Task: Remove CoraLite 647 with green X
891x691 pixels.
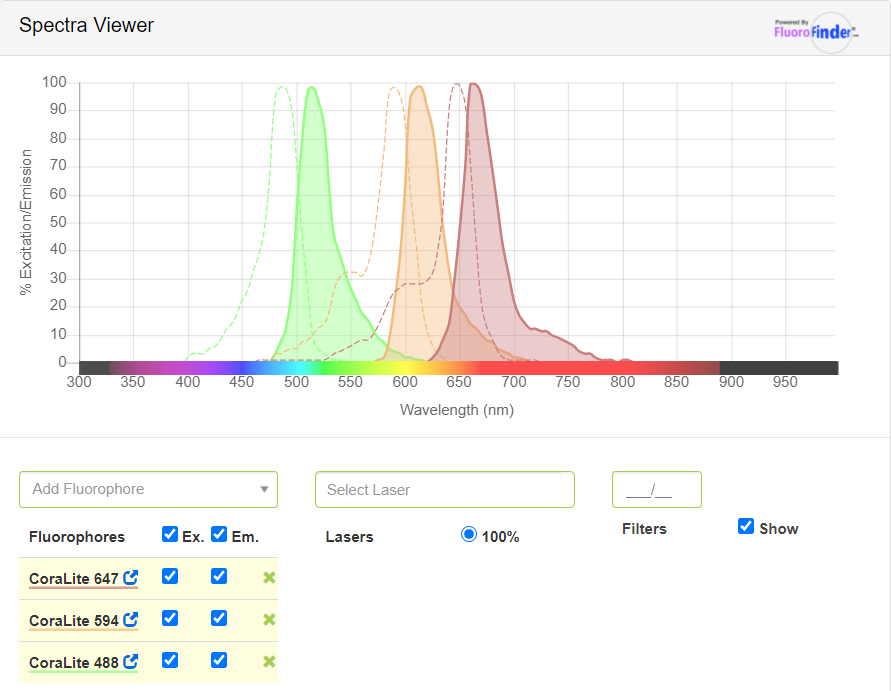Action: [x=269, y=578]
